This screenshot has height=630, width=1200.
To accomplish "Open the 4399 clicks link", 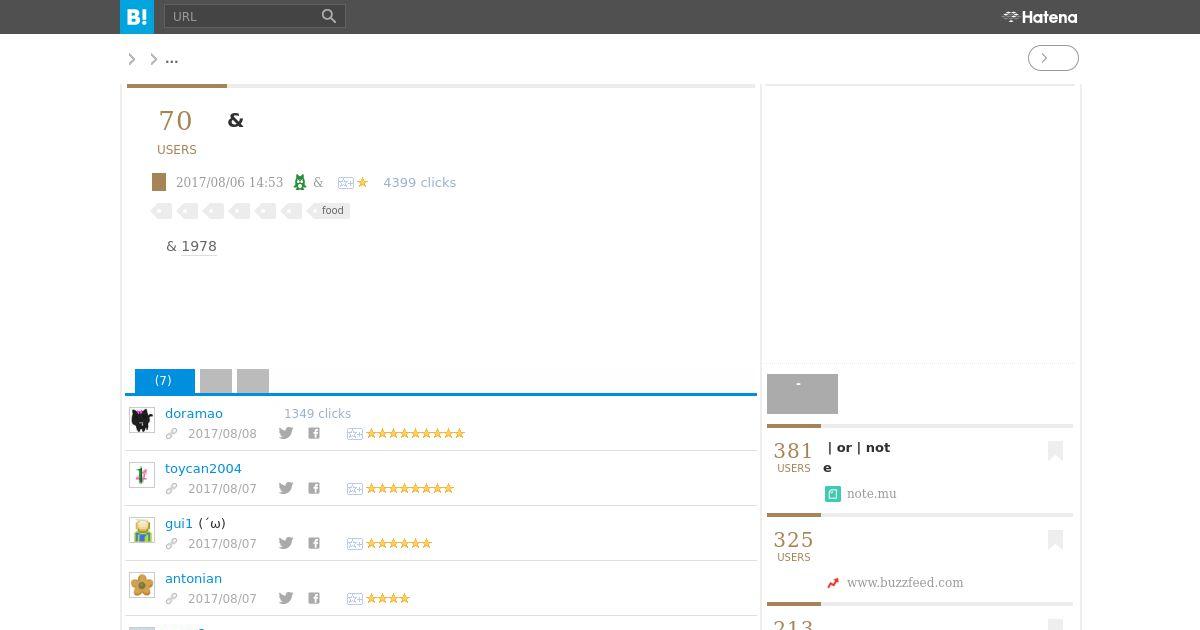I will (x=419, y=182).
